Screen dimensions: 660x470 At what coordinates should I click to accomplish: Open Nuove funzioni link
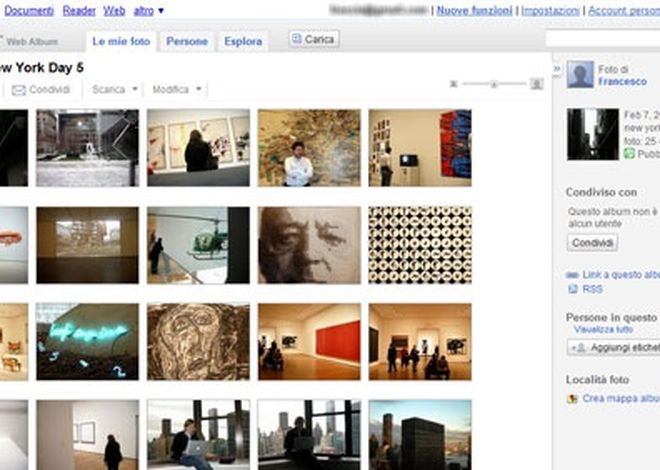click(x=474, y=11)
